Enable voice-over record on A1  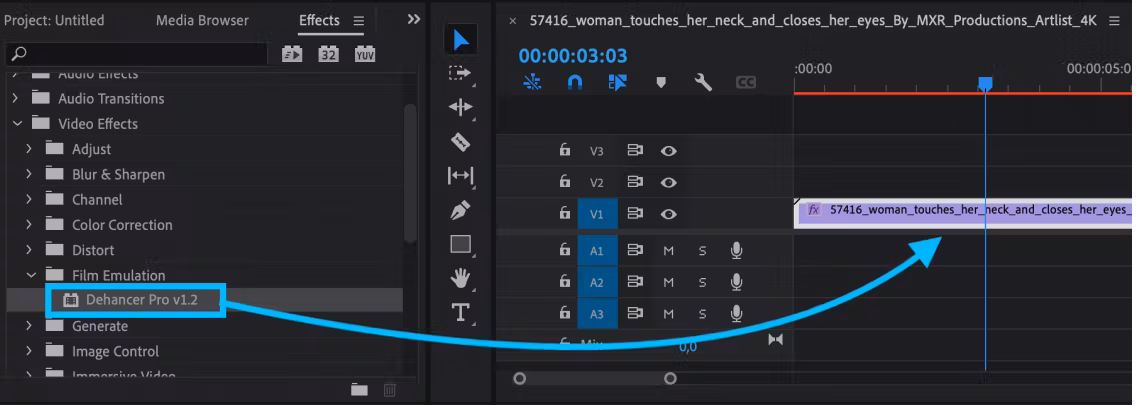click(x=736, y=251)
